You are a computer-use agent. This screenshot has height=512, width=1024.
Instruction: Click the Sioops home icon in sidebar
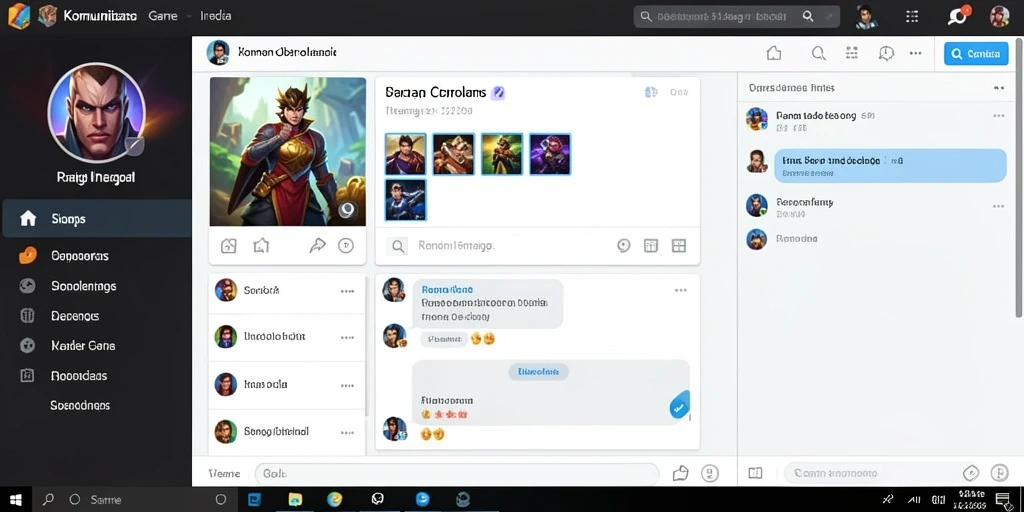point(28,219)
